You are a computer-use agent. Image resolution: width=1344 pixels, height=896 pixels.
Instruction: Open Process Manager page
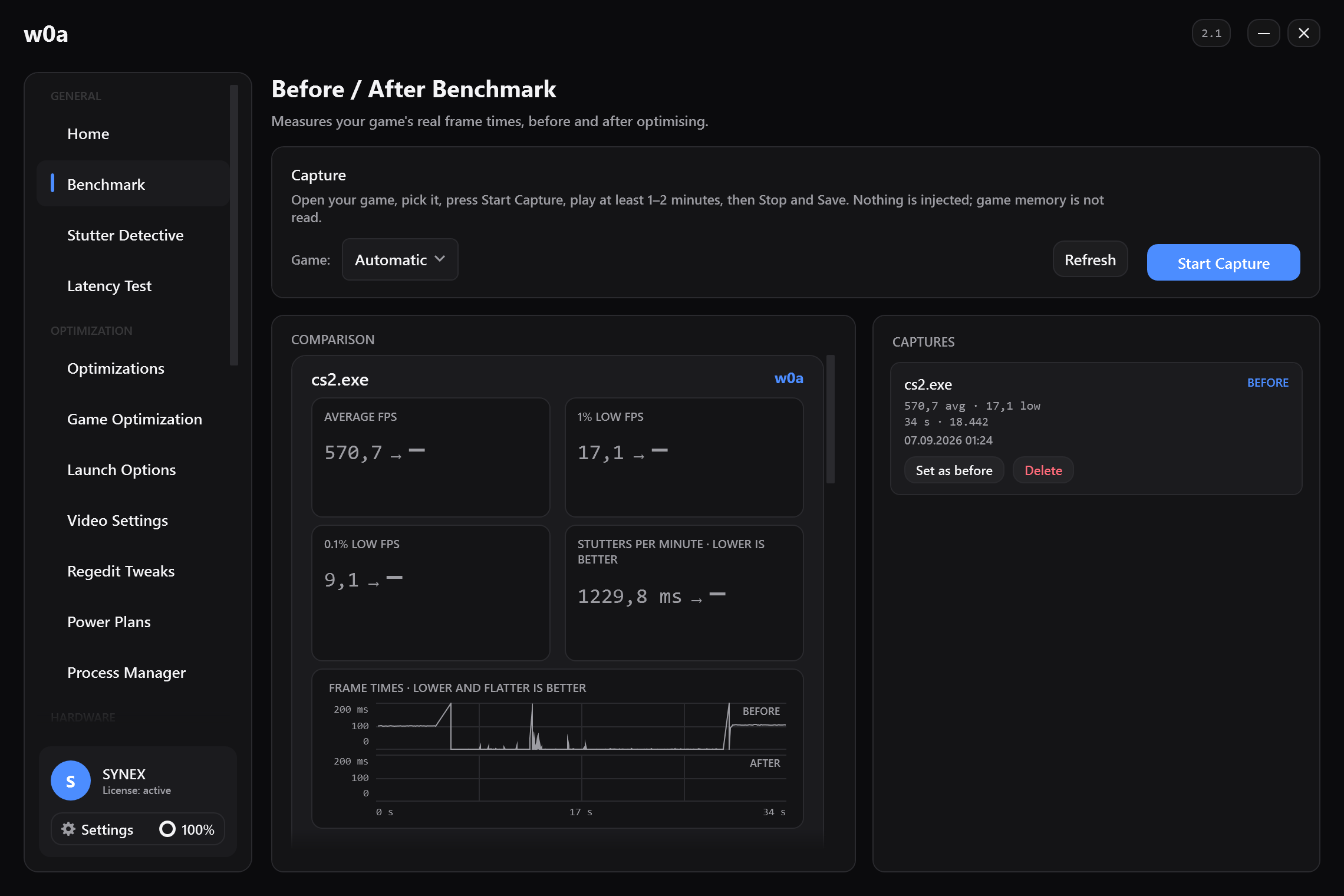pyautogui.click(x=133, y=672)
